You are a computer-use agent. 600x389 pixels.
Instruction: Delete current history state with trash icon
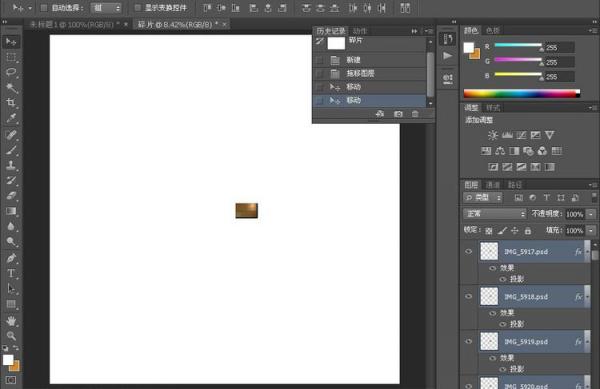(415, 114)
